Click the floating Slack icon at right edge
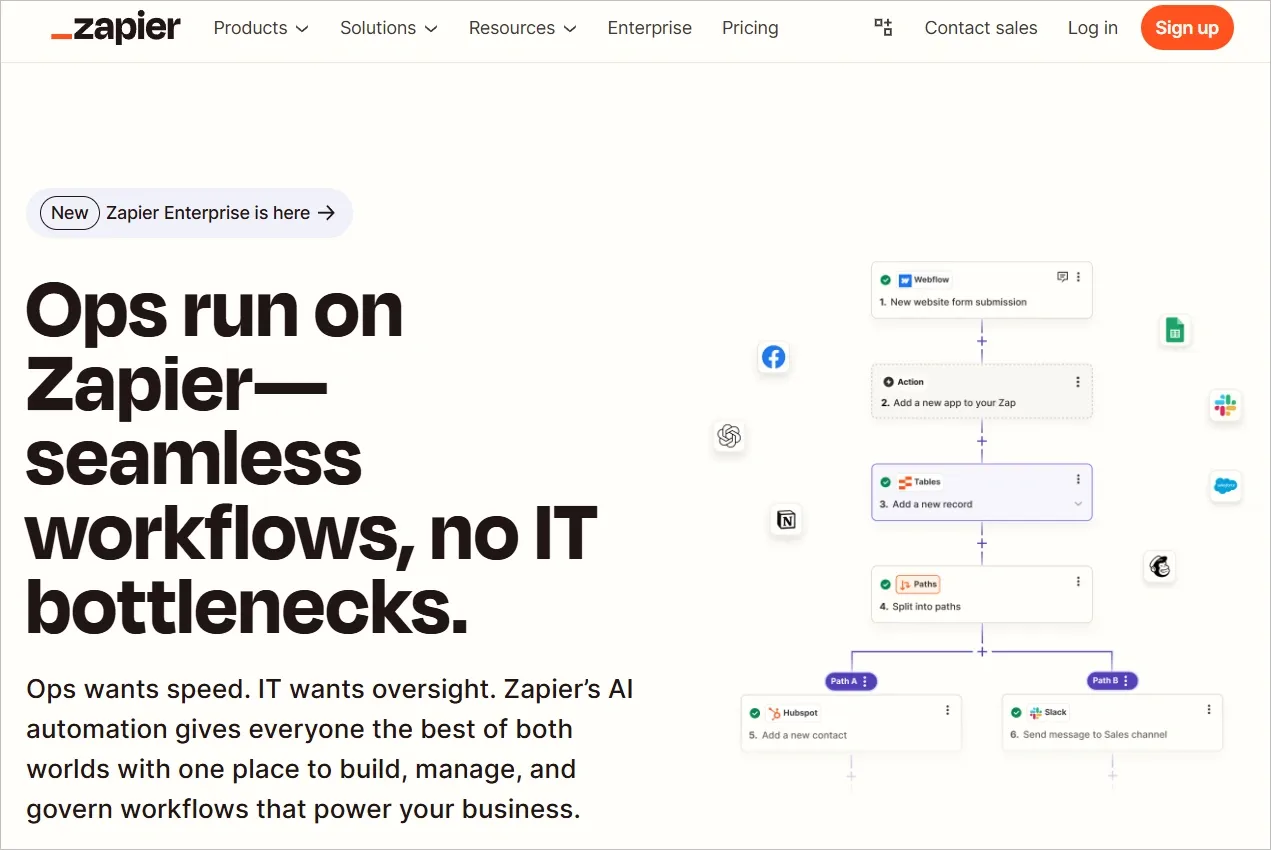 click(1225, 405)
